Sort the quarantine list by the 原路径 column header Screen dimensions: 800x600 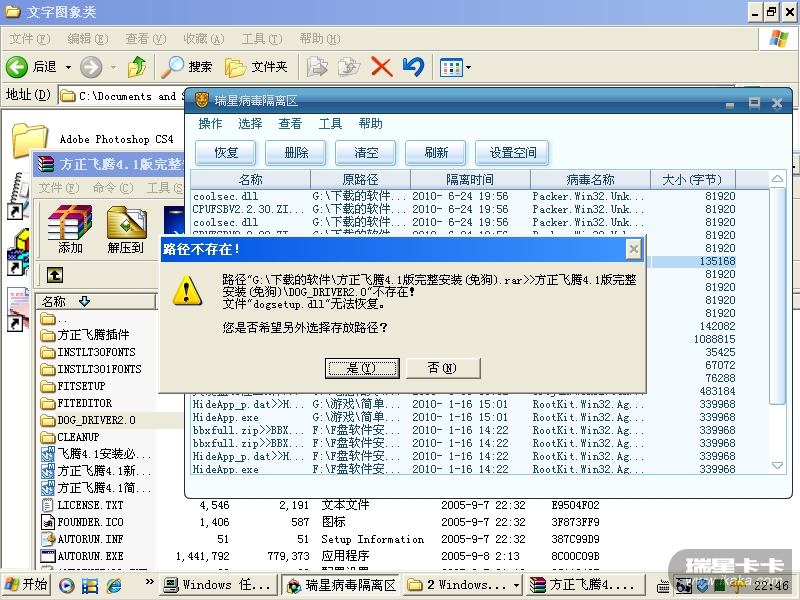(x=360, y=180)
